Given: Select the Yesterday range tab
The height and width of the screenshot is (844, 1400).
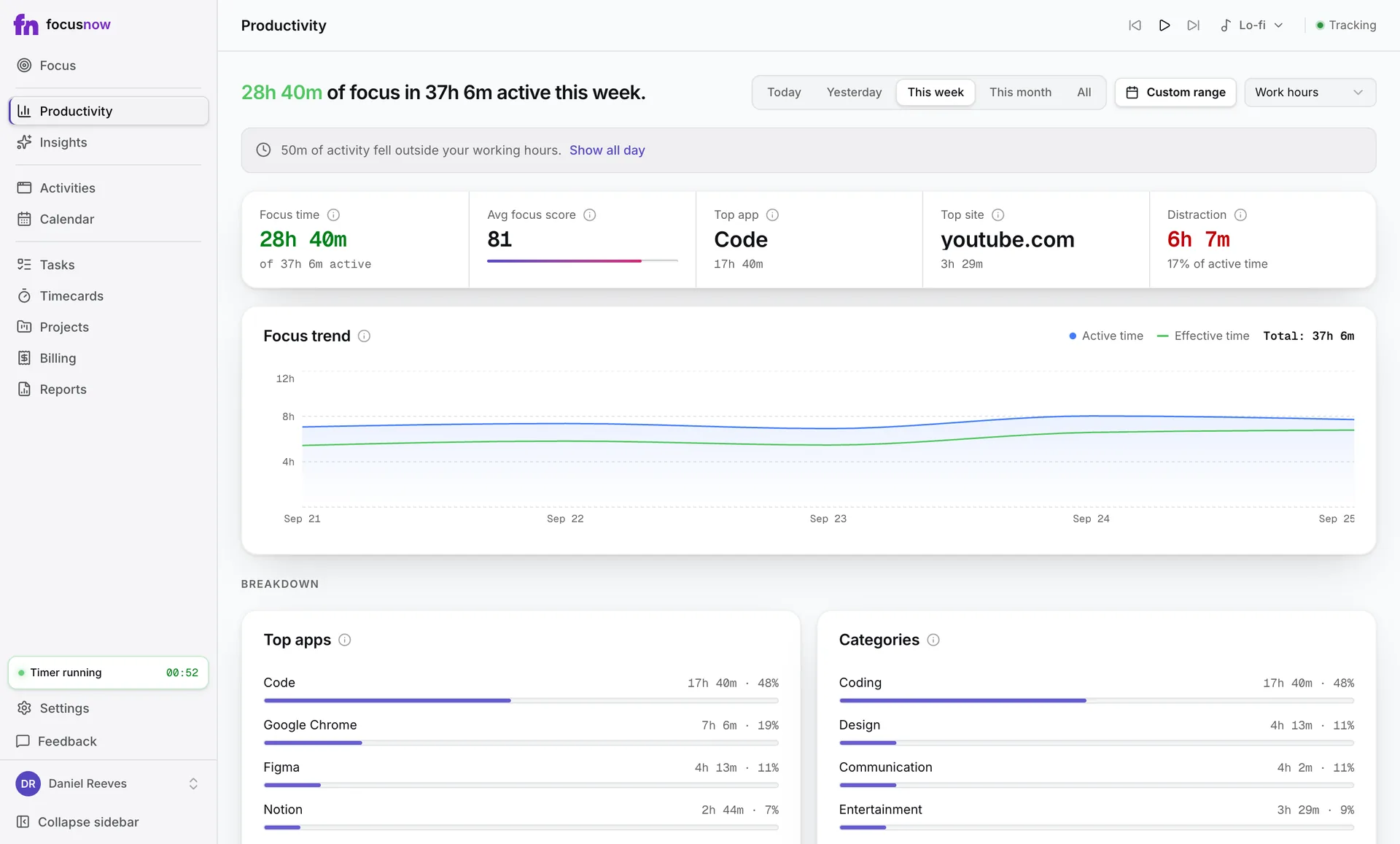Looking at the screenshot, I should click(854, 93).
